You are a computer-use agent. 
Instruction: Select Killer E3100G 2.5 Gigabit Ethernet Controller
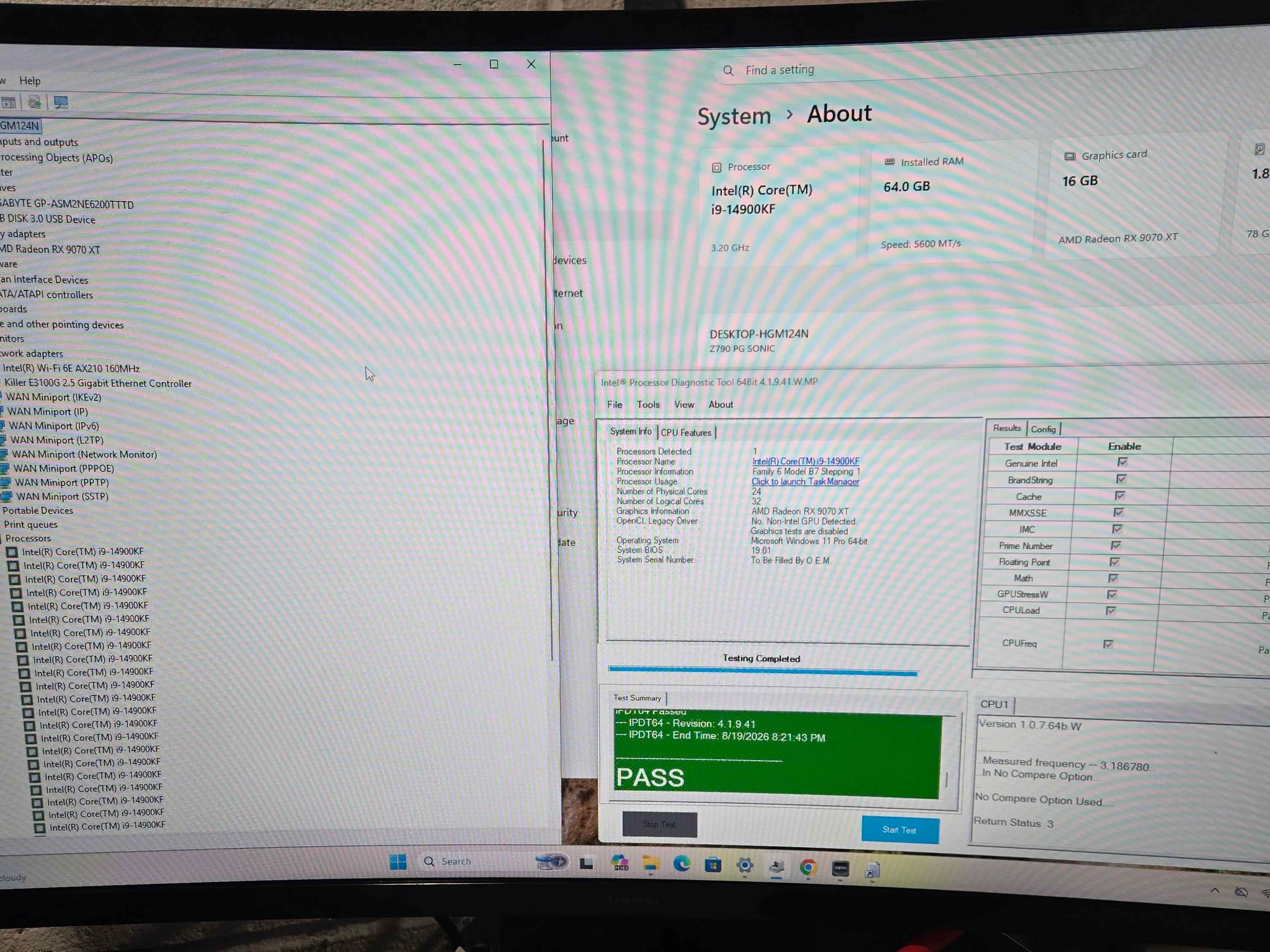pyautogui.click(x=98, y=384)
